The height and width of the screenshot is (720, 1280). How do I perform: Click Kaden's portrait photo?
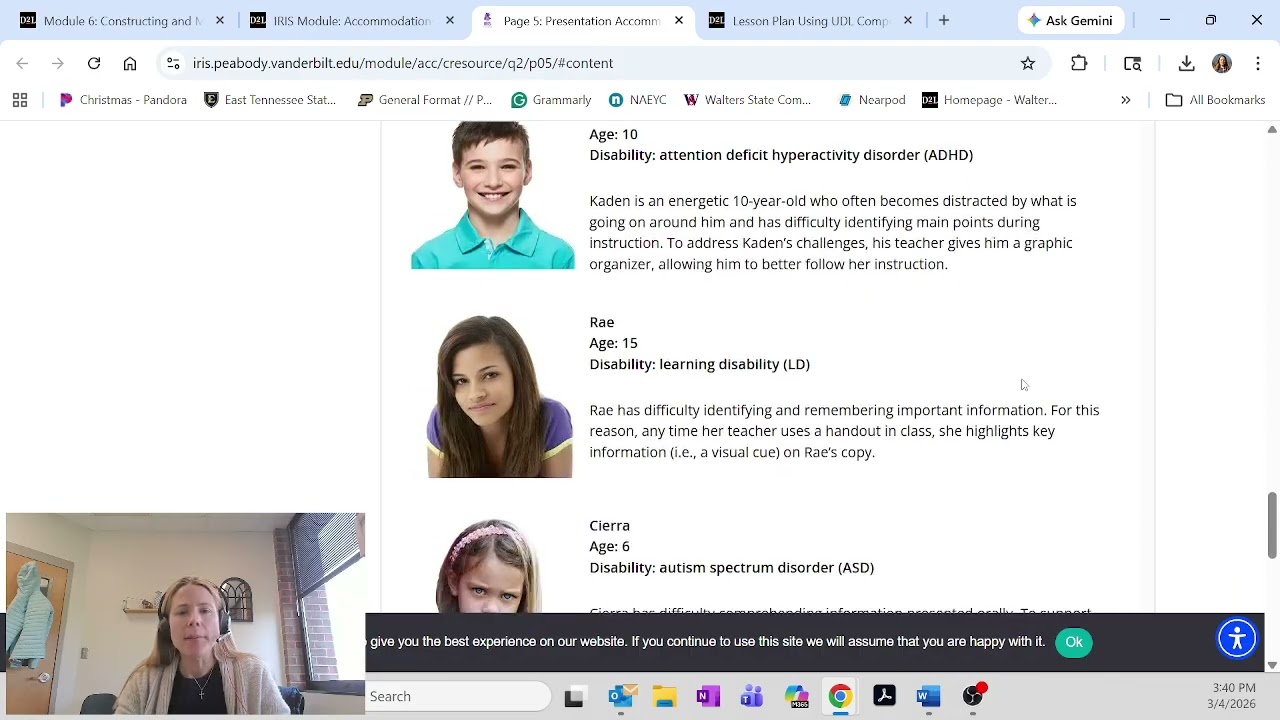click(x=493, y=195)
